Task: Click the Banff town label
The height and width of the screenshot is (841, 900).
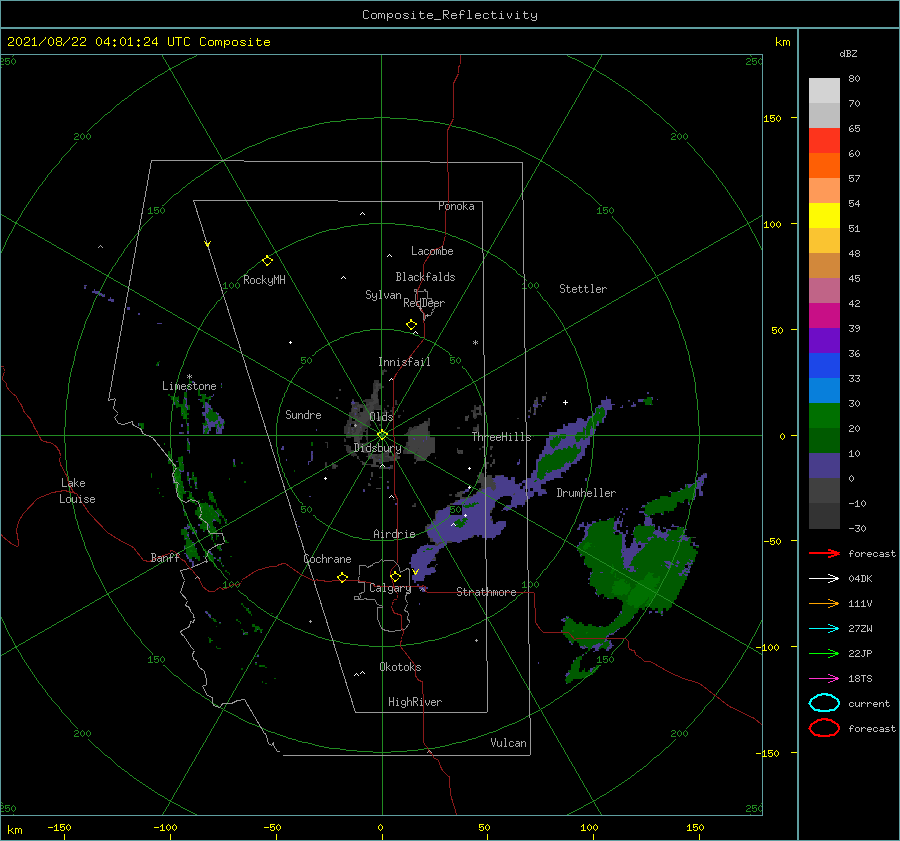Action: click(165, 557)
